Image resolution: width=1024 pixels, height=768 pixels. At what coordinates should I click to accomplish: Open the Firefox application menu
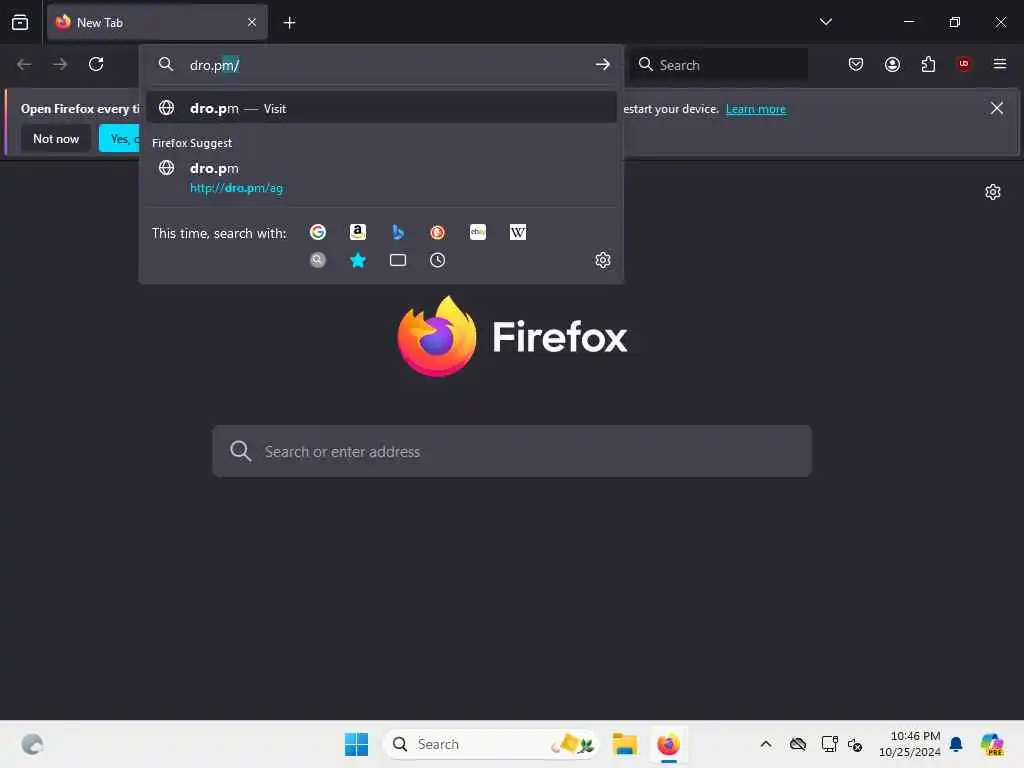(1000, 64)
